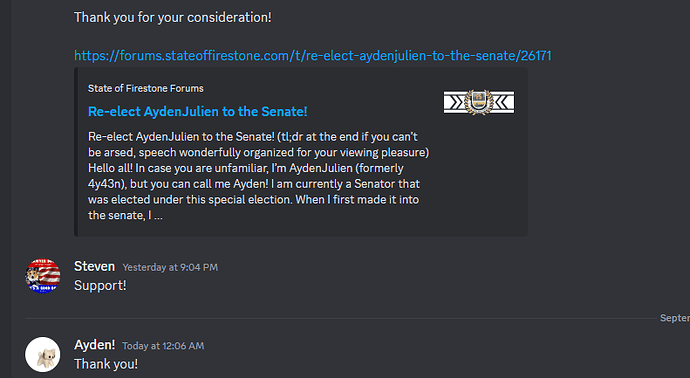Select Steven's Support! message
The image size is (690, 378).
100,286
